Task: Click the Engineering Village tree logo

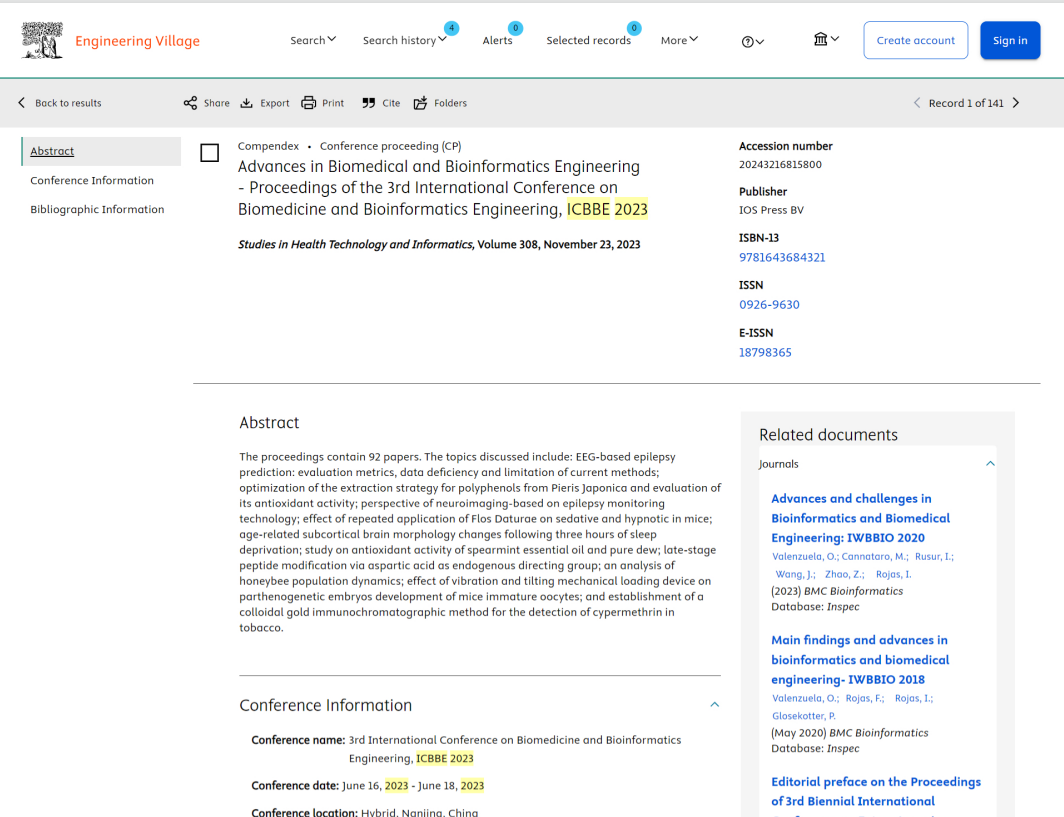Action: click(42, 40)
